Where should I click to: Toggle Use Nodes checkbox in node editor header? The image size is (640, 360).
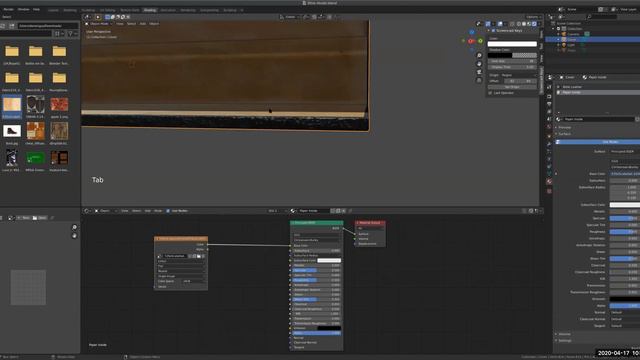168,211
